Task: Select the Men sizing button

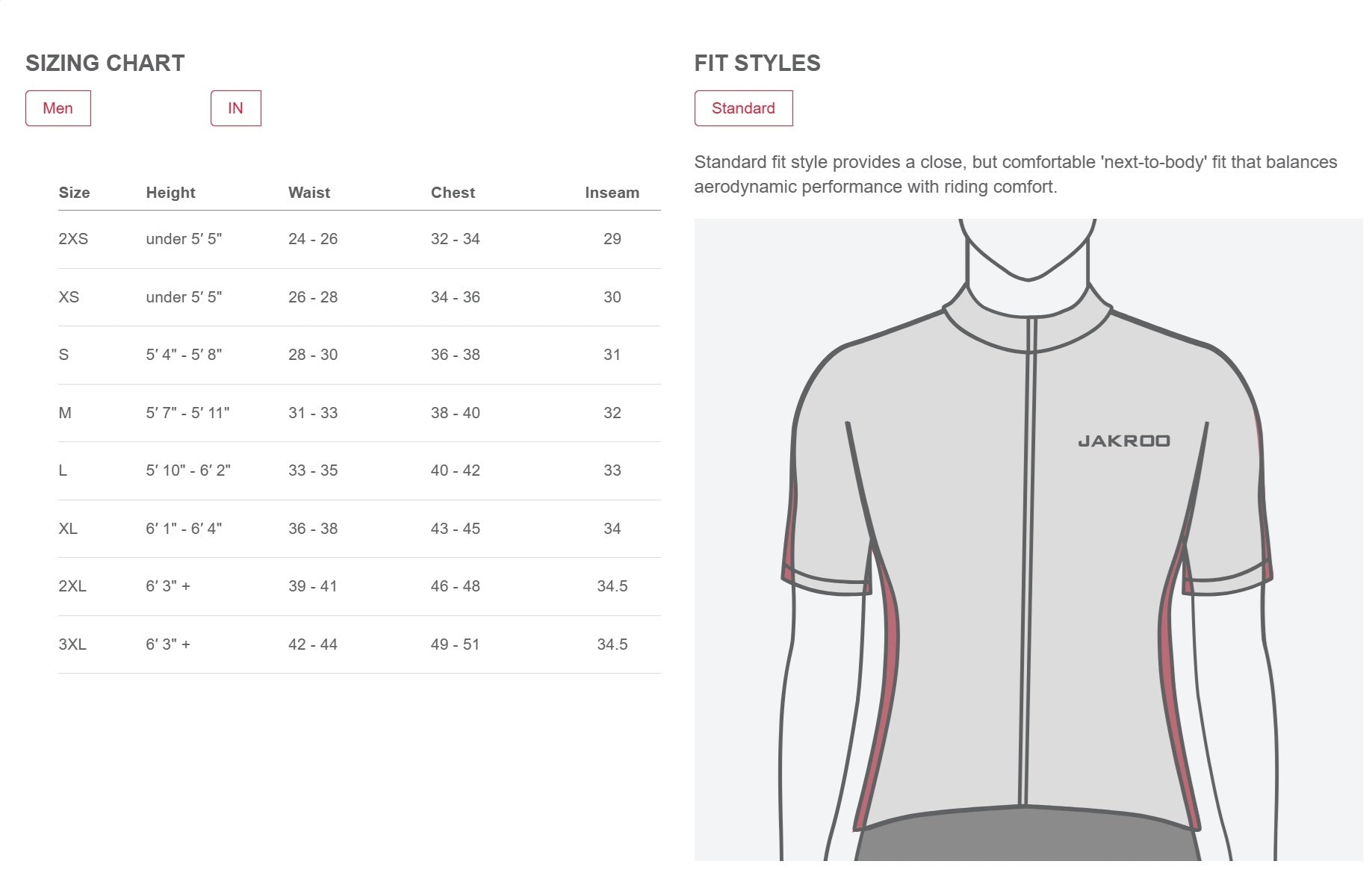Action: pos(58,108)
